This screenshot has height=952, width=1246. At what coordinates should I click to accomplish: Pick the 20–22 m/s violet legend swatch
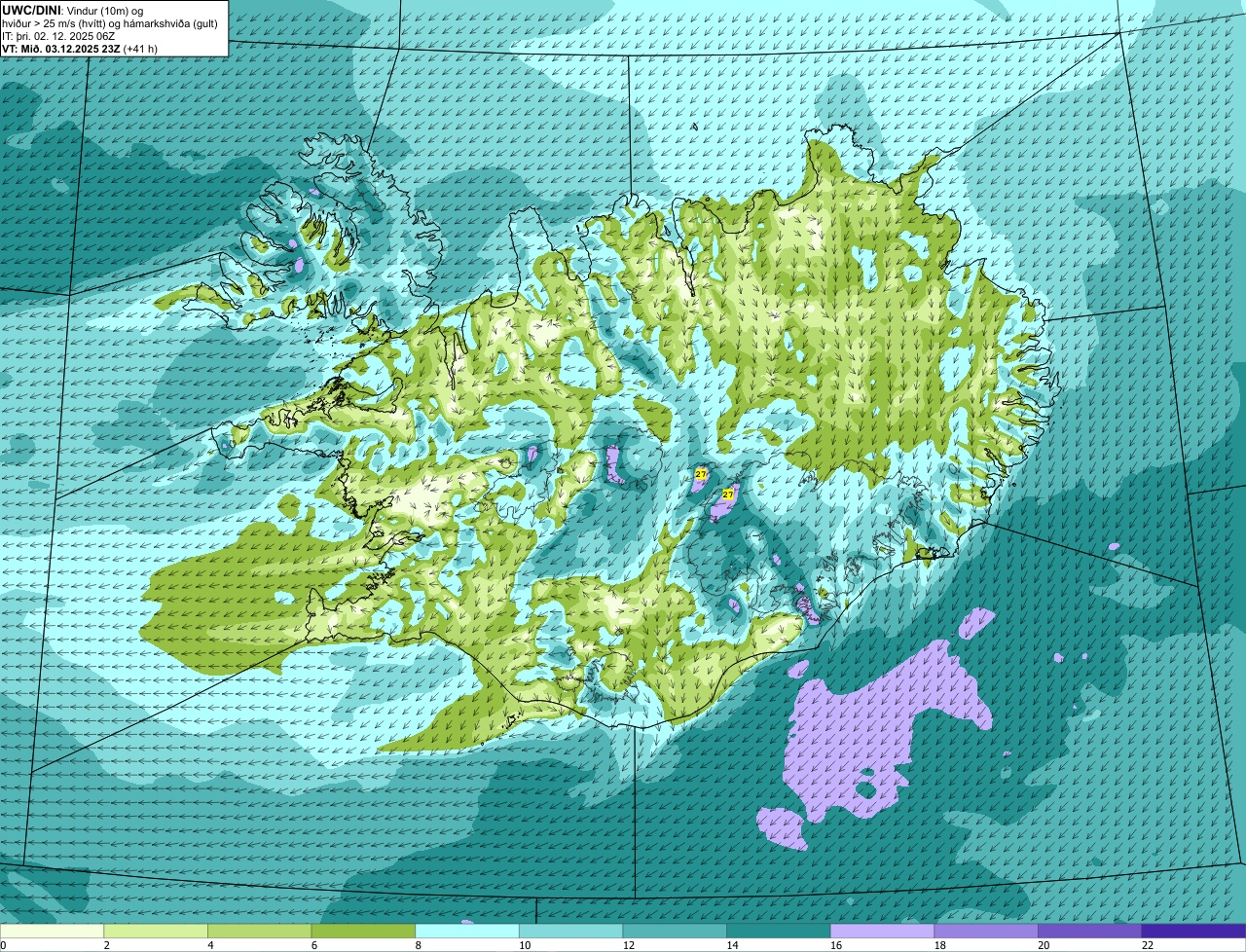coord(1090,931)
